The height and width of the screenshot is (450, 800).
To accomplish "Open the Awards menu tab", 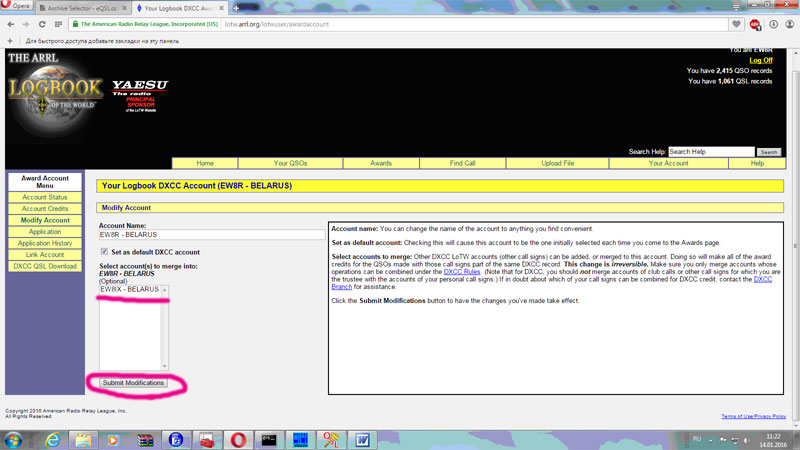I will (380, 163).
